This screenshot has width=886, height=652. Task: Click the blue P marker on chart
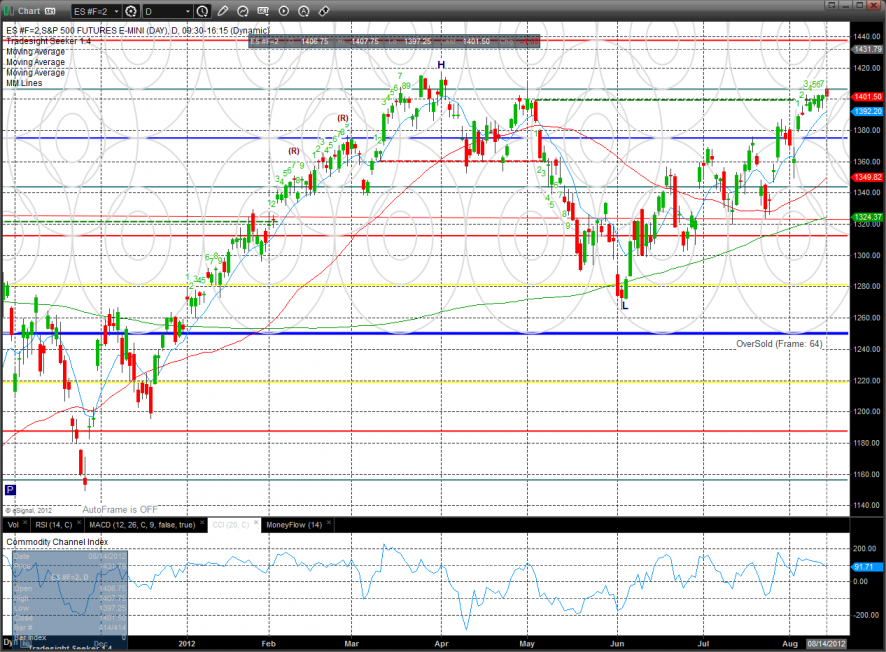coord(10,490)
